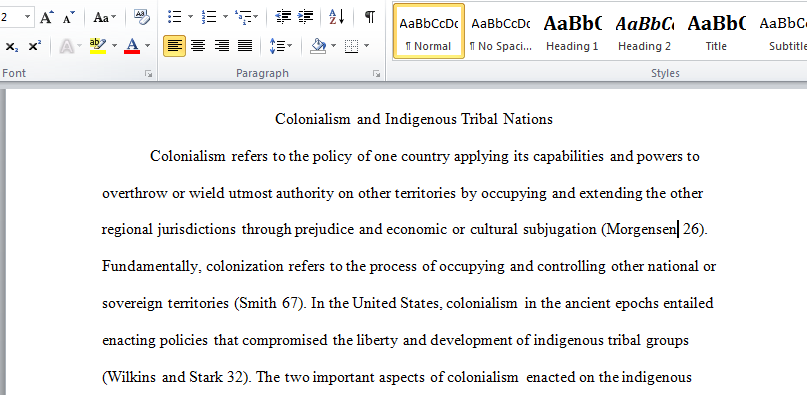Click the word 'overthrow' in the document
The width and height of the screenshot is (807, 395).
(135, 194)
